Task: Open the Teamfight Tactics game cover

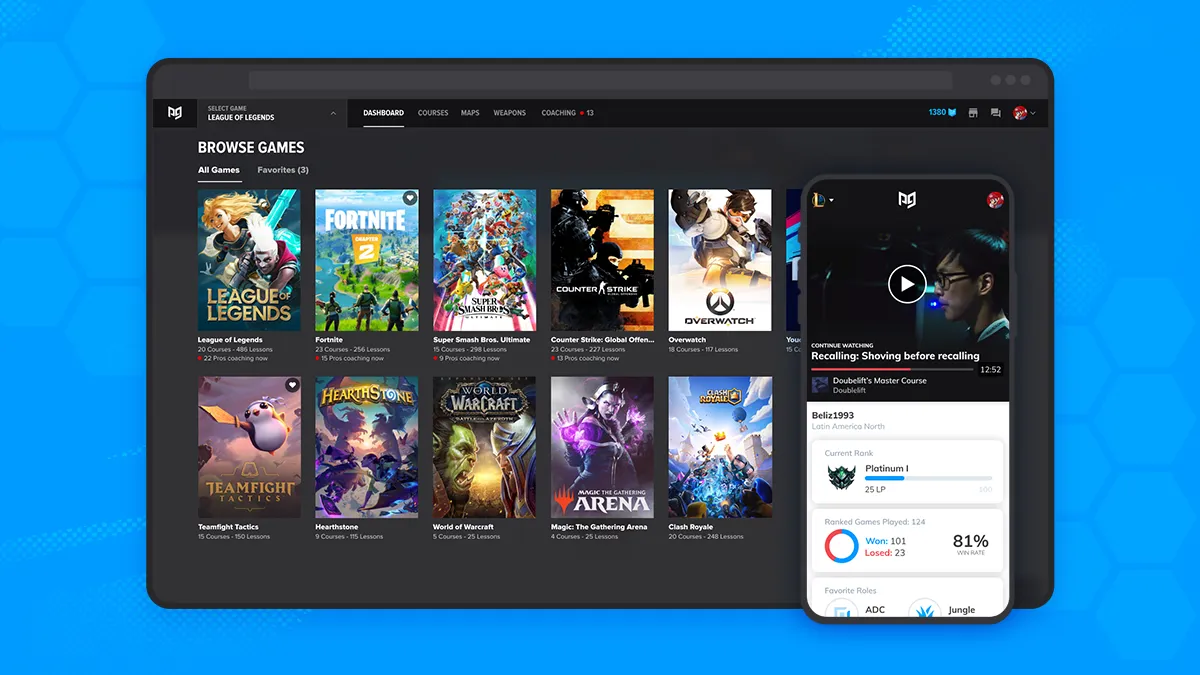Action: pos(249,447)
